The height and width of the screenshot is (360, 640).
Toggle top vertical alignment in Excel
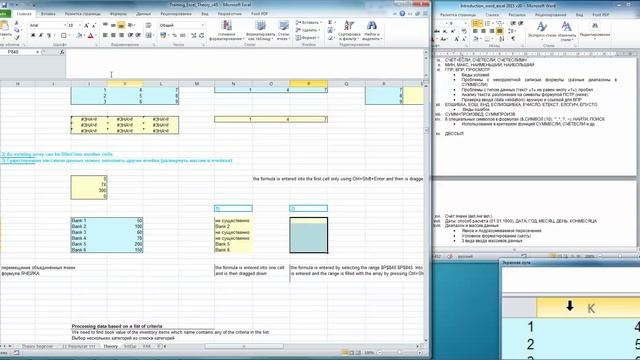(105, 25)
